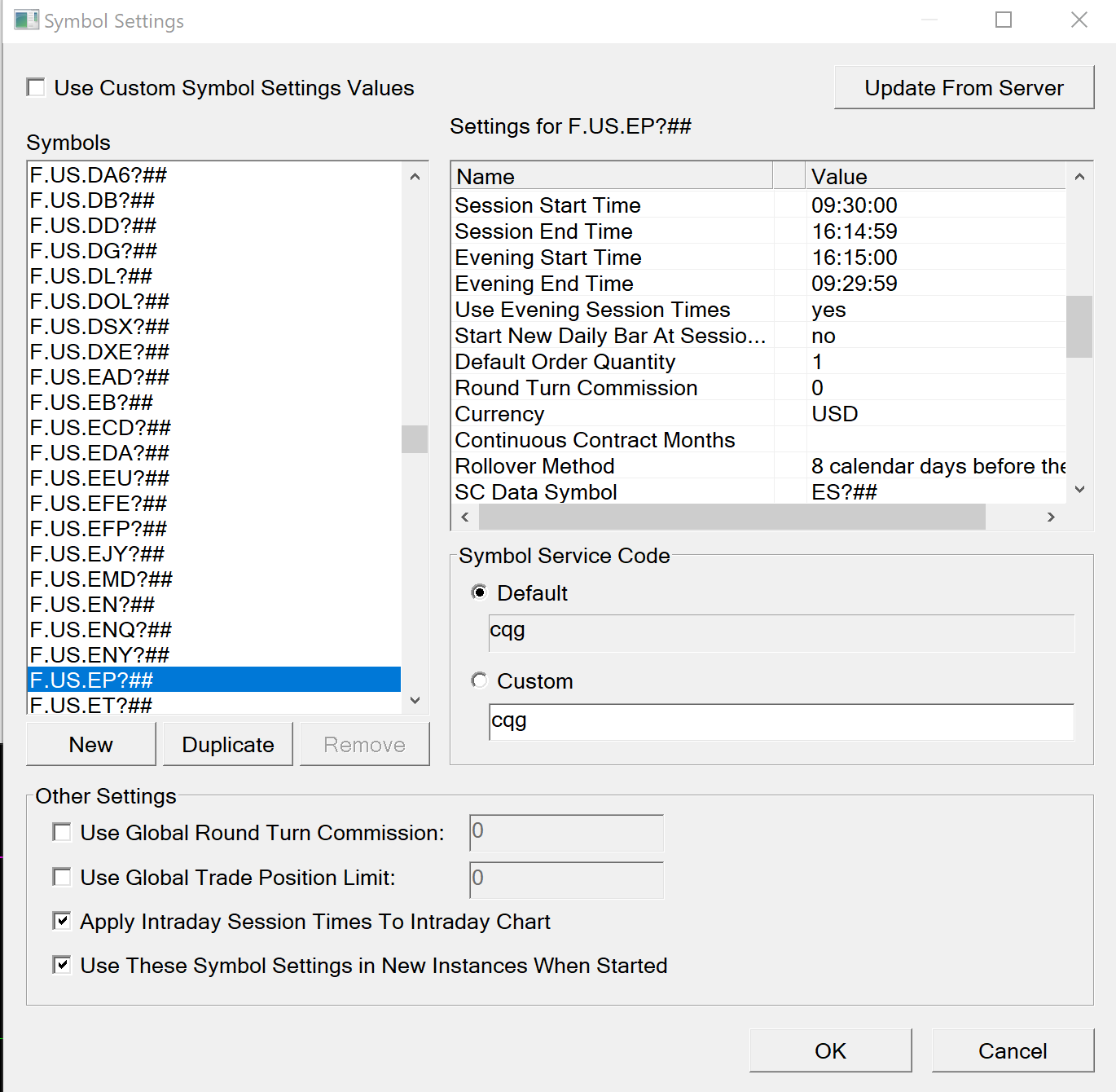Click the Evening End Time value 09:29:59
The height and width of the screenshot is (1092, 1116).
pyautogui.click(x=855, y=283)
